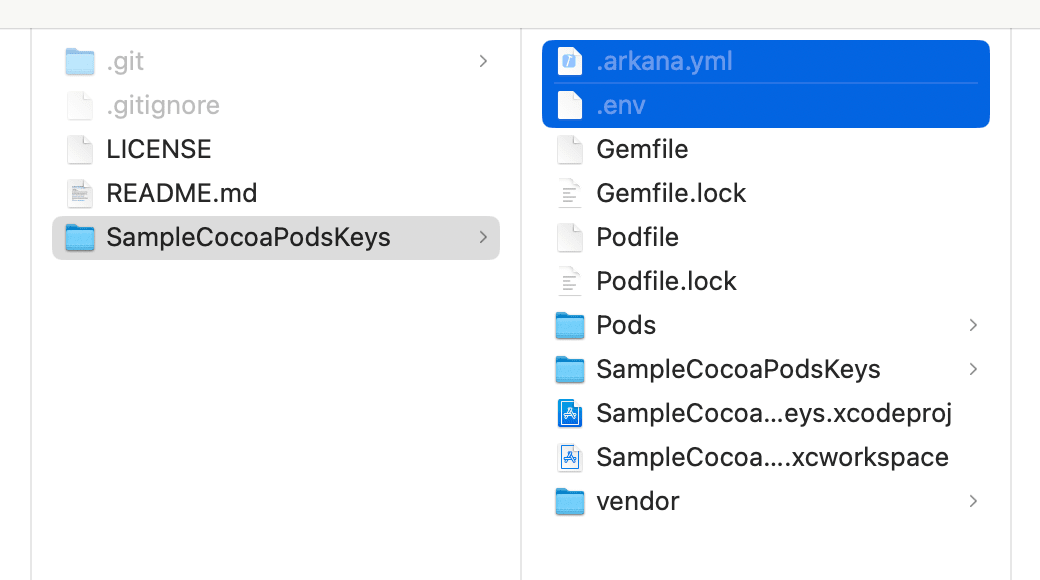Expand SampleCocoaPodsKeys chevron in left column
This screenshot has height=580, width=1040.
click(x=483, y=238)
